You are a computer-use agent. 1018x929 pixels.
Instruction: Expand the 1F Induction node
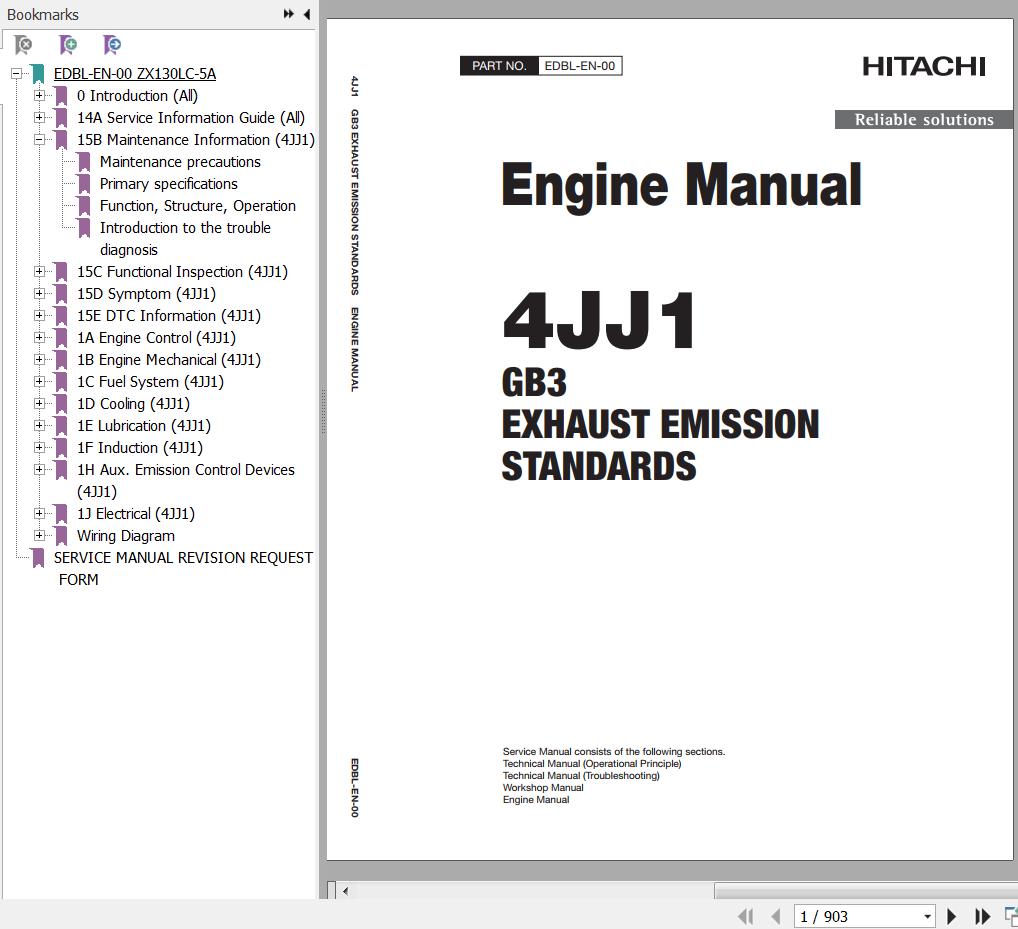(40, 448)
